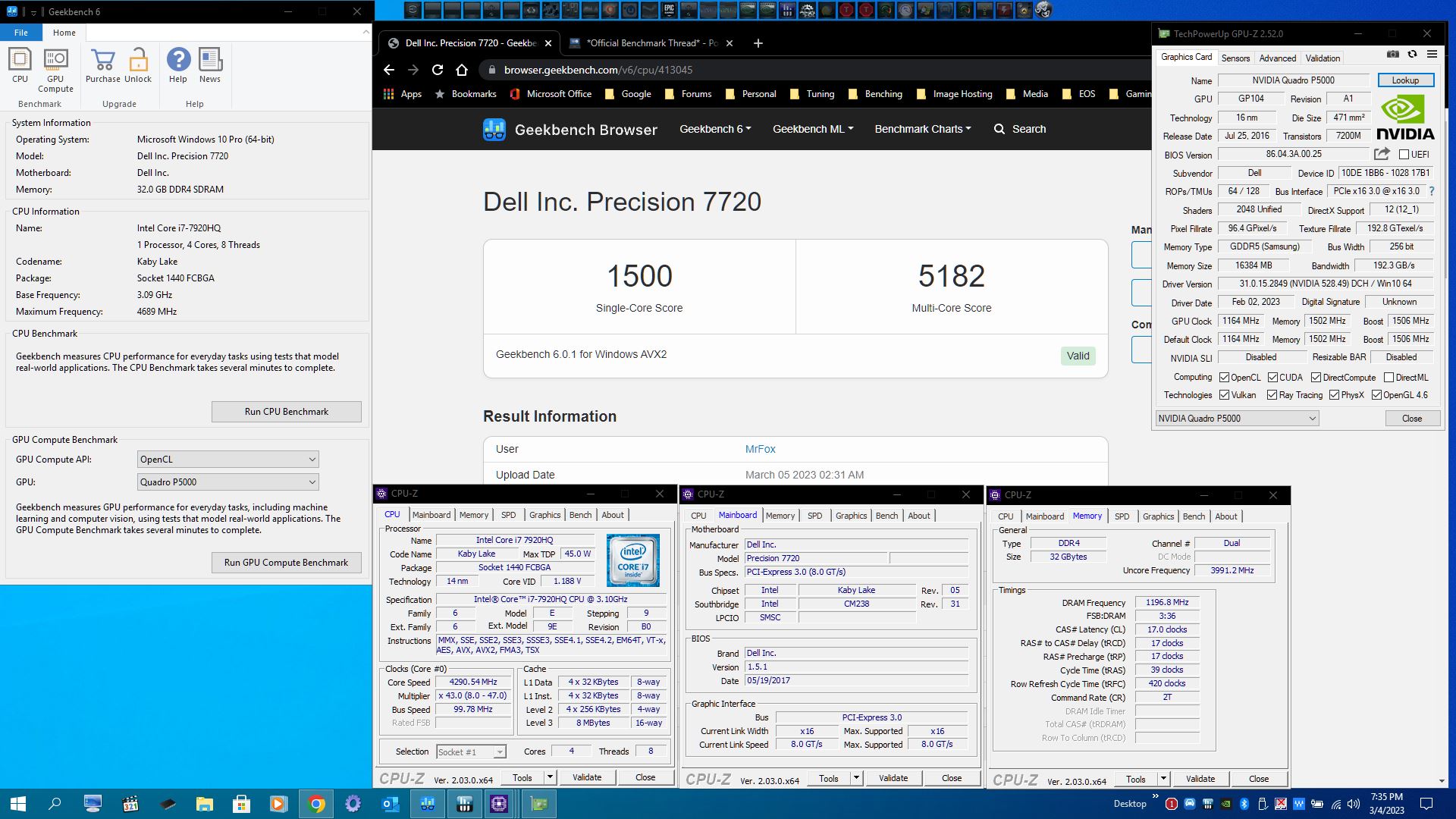Toggle the Vulkan checkbox in GPU-Z
Screen dimensions: 1456x819
pyautogui.click(x=1224, y=395)
